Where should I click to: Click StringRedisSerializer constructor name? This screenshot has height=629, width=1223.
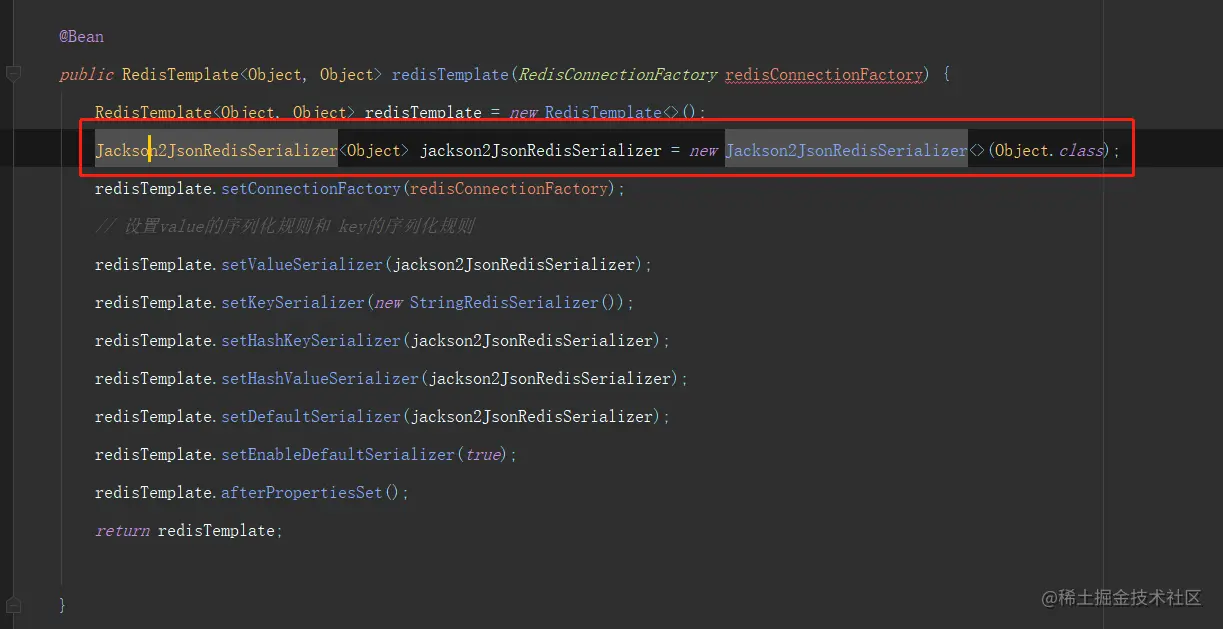click(x=504, y=303)
